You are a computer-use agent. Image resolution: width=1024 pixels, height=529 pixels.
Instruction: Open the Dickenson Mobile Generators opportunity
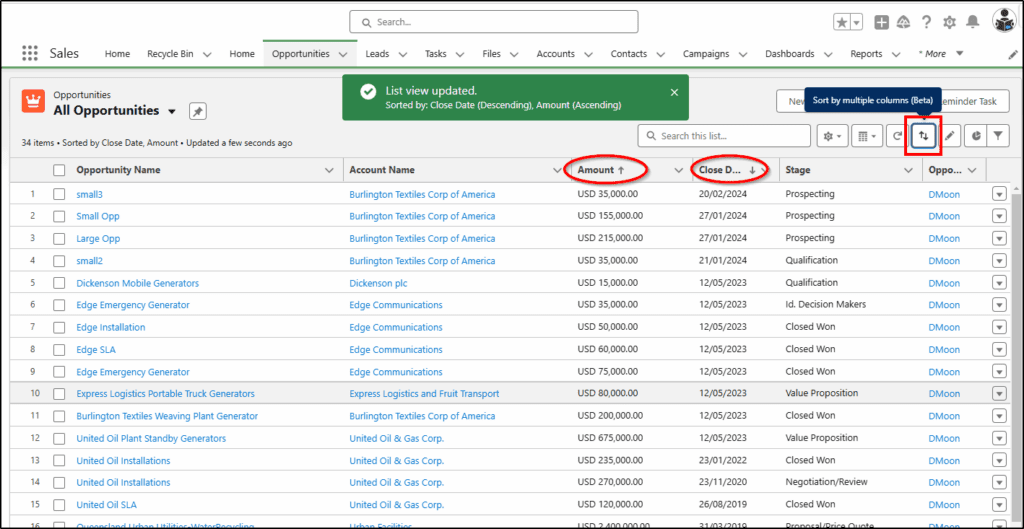click(138, 283)
